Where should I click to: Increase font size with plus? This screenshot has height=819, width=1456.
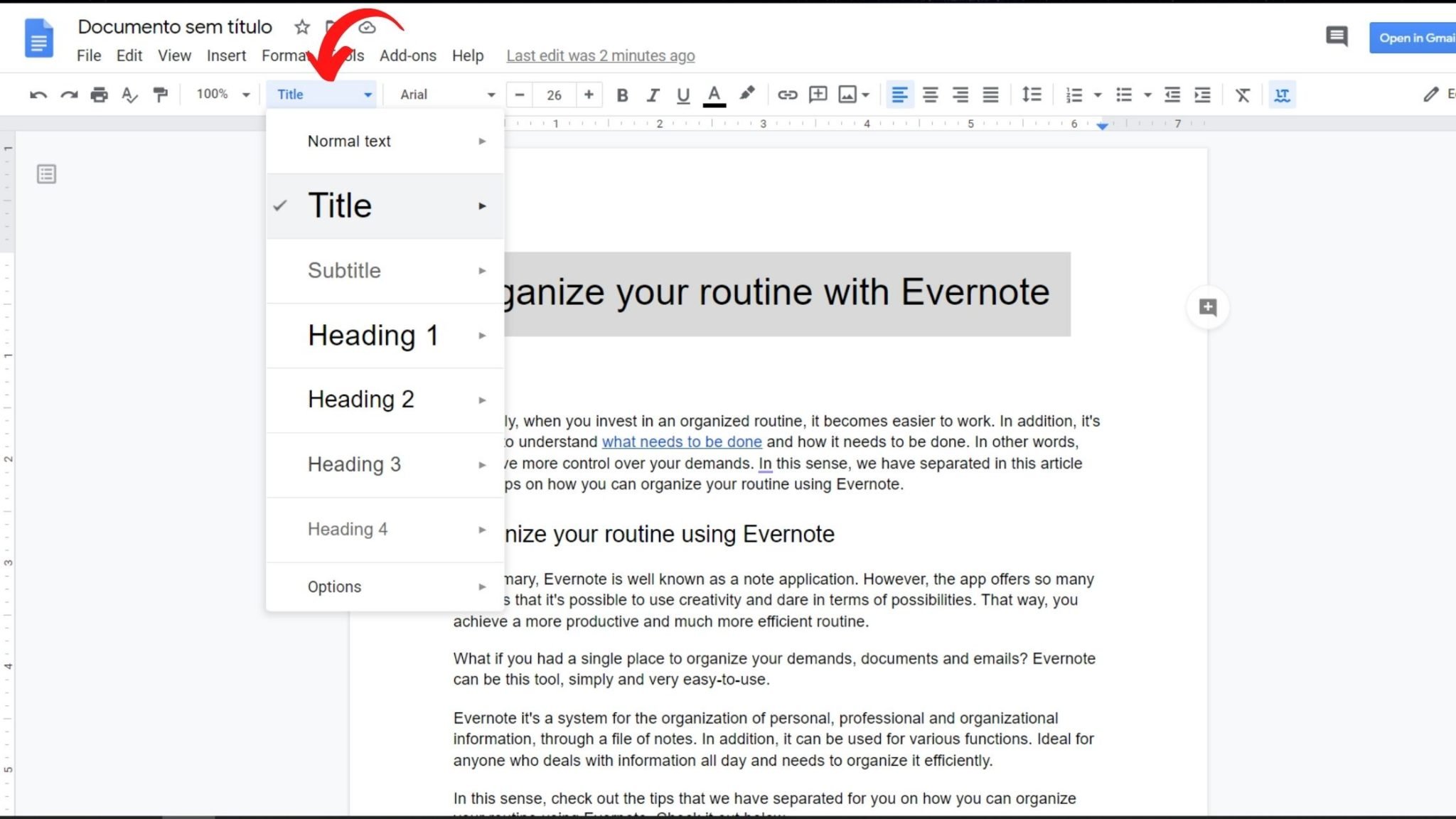click(589, 95)
